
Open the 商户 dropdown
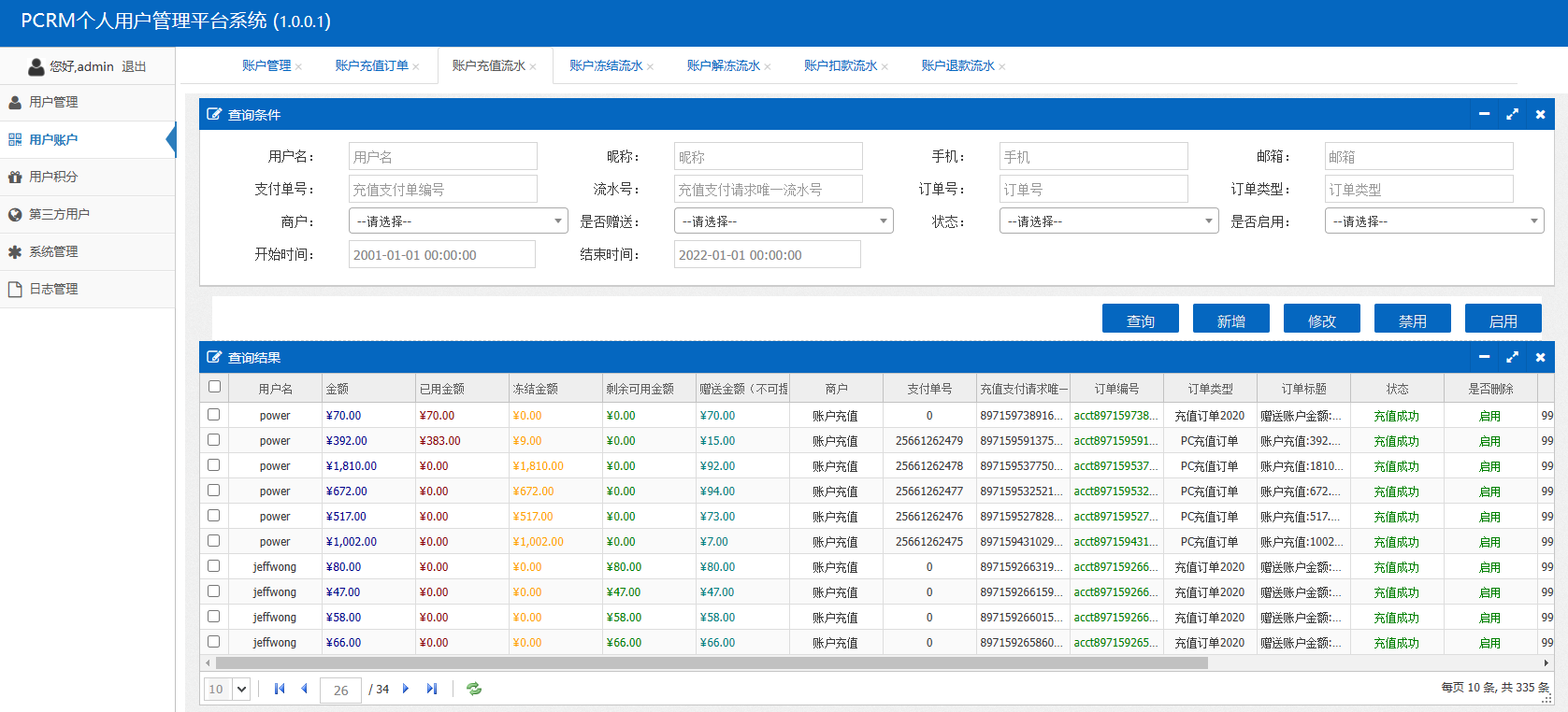[x=458, y=221]
